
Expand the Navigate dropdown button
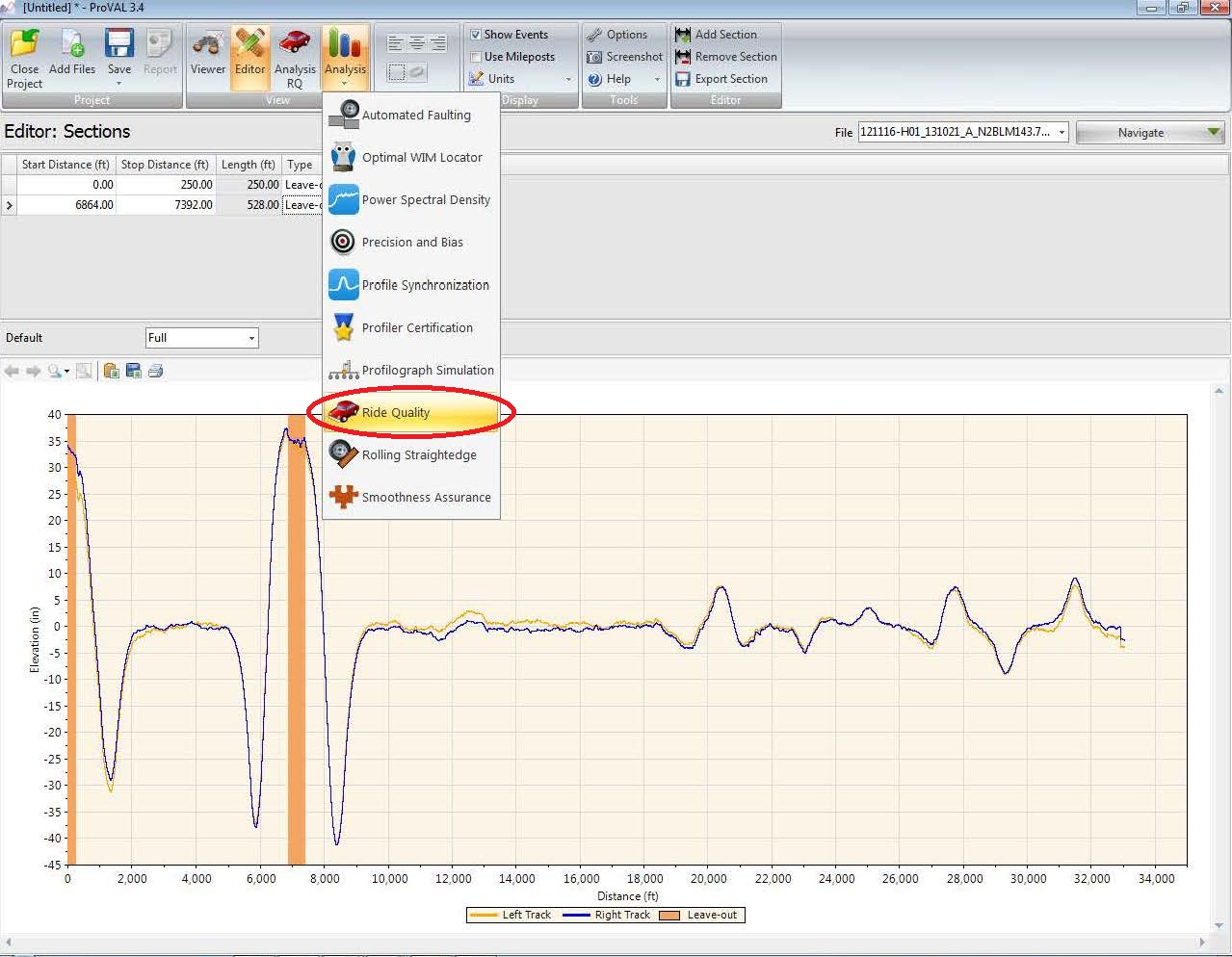(1149, 133)
